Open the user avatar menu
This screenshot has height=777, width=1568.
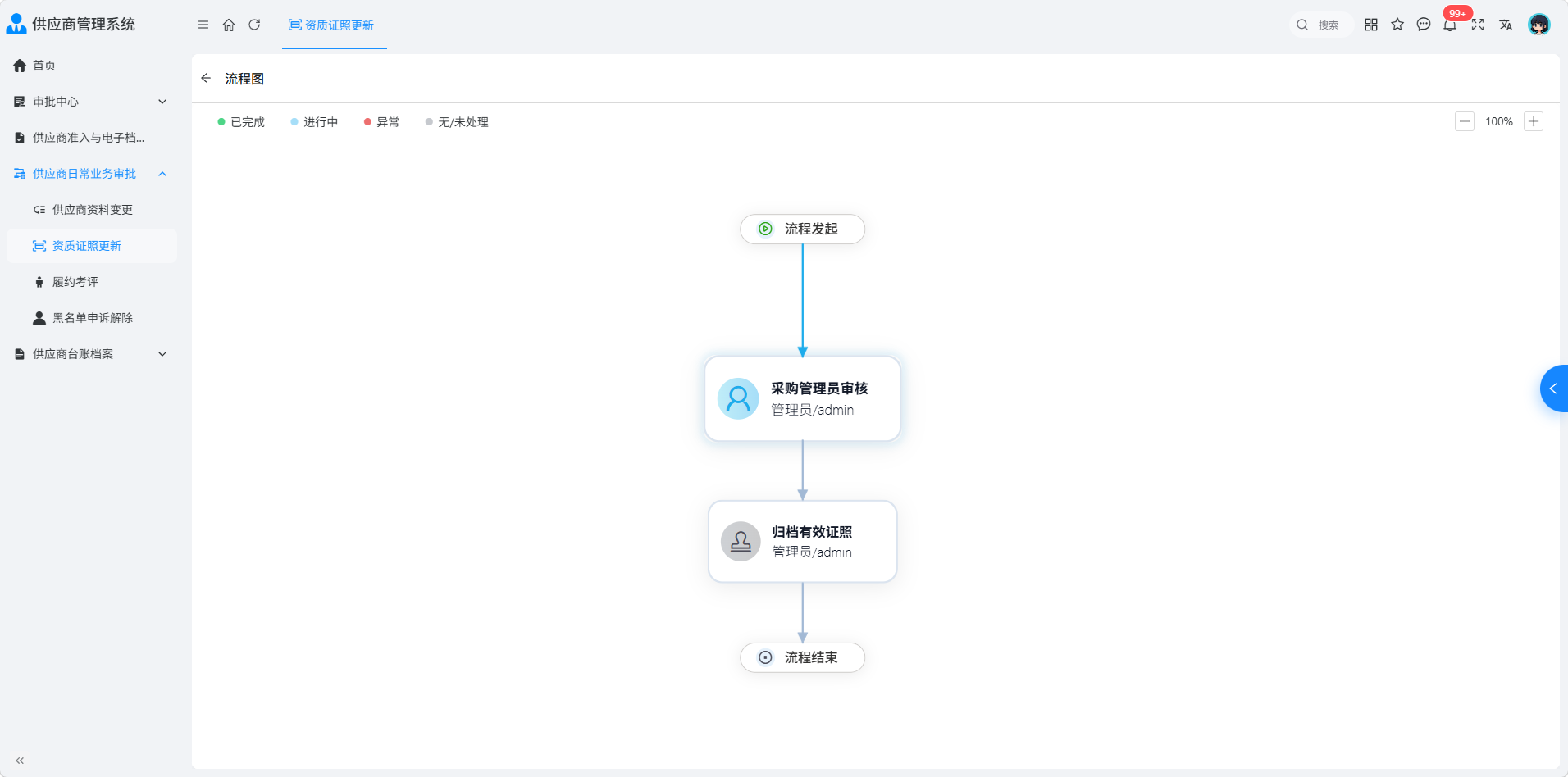click(1539, 25)
